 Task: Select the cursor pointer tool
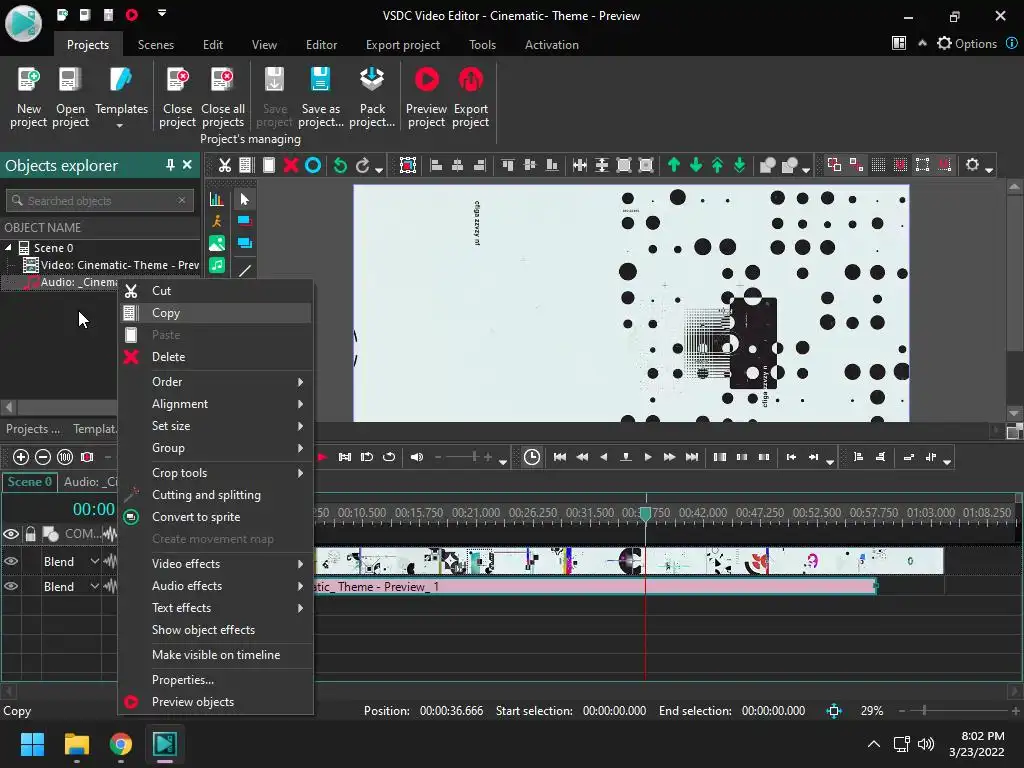click(x=245, y=199)
